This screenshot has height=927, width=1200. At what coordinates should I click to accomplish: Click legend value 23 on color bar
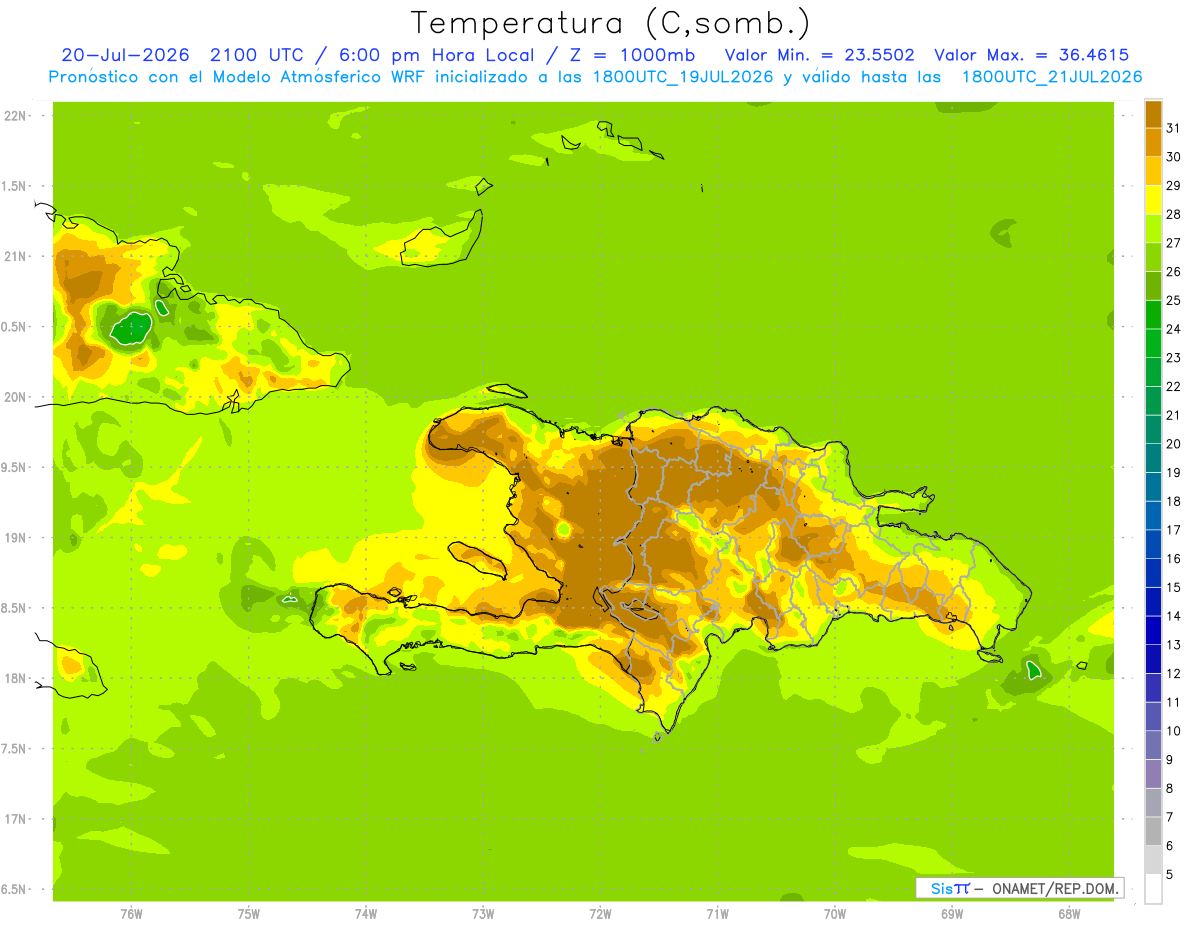point(1173,357)
